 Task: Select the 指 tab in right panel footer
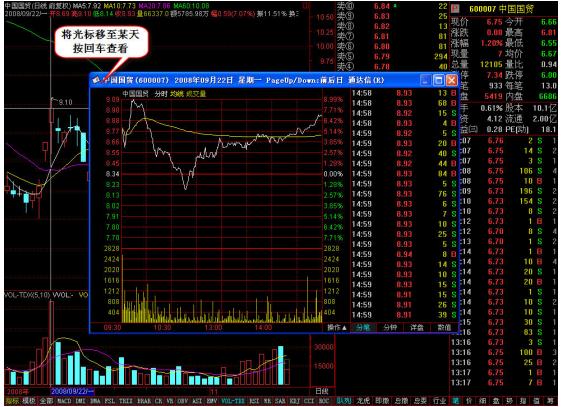pyautogui.click(x=523, y=401)
